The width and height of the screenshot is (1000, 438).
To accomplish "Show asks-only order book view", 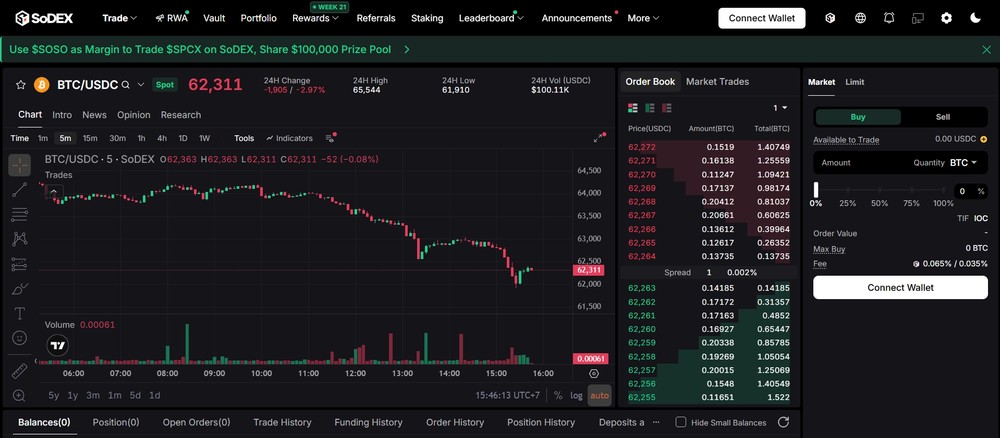I will point(666,108).
